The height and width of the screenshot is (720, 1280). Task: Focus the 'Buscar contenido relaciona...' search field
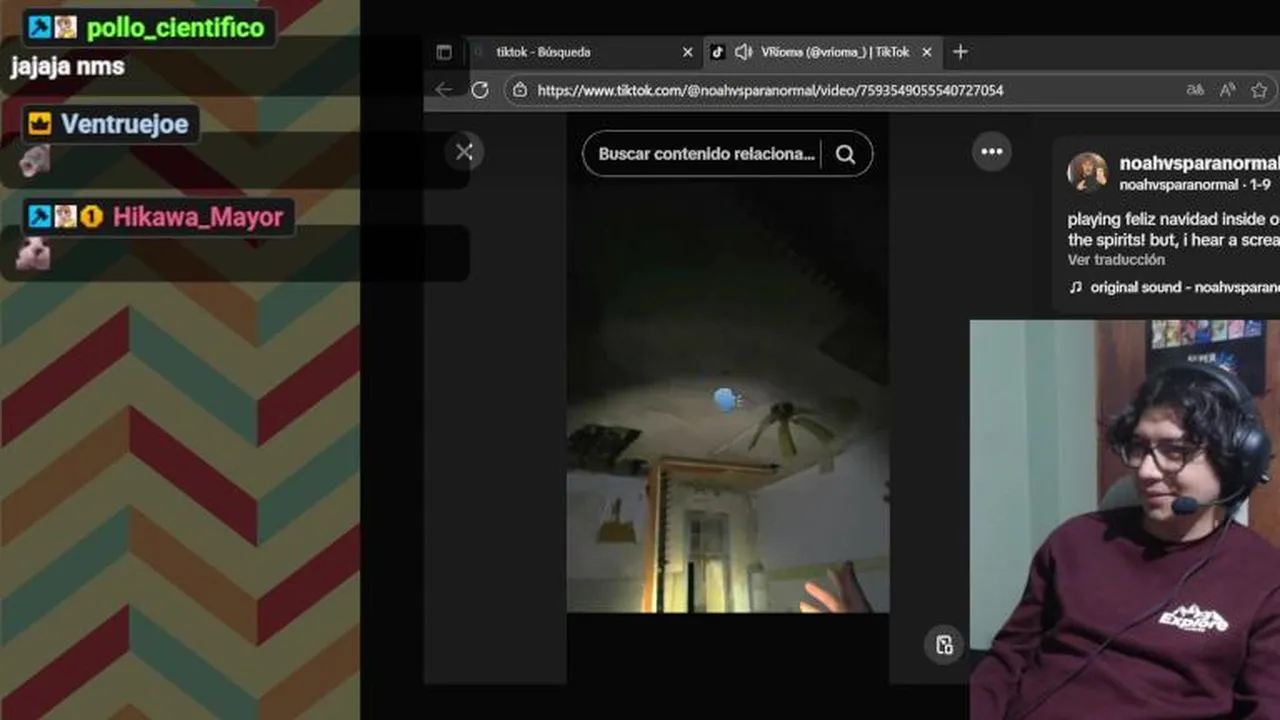tap(706, 154)
